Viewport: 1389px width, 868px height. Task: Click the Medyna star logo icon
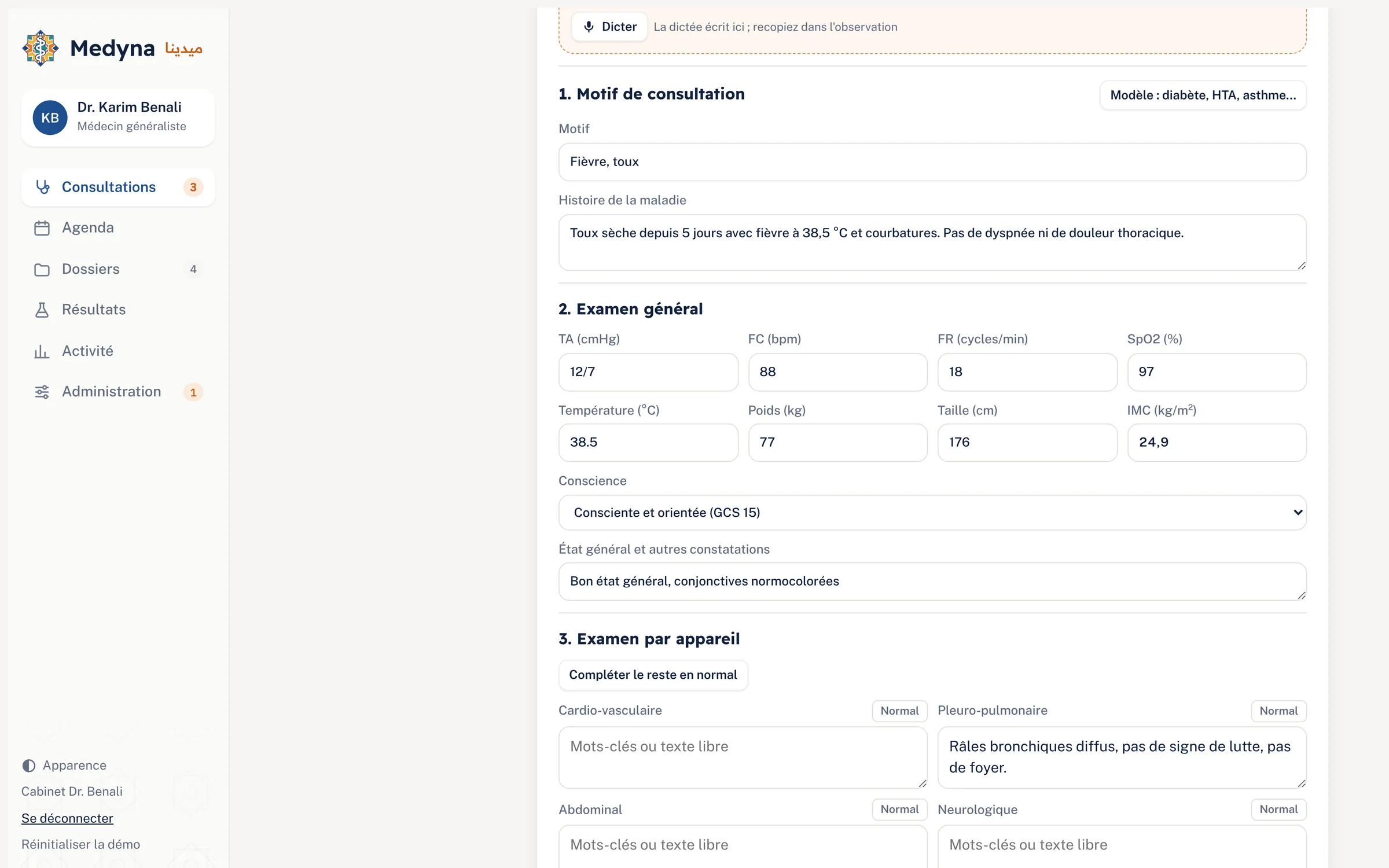pos(40,48)
